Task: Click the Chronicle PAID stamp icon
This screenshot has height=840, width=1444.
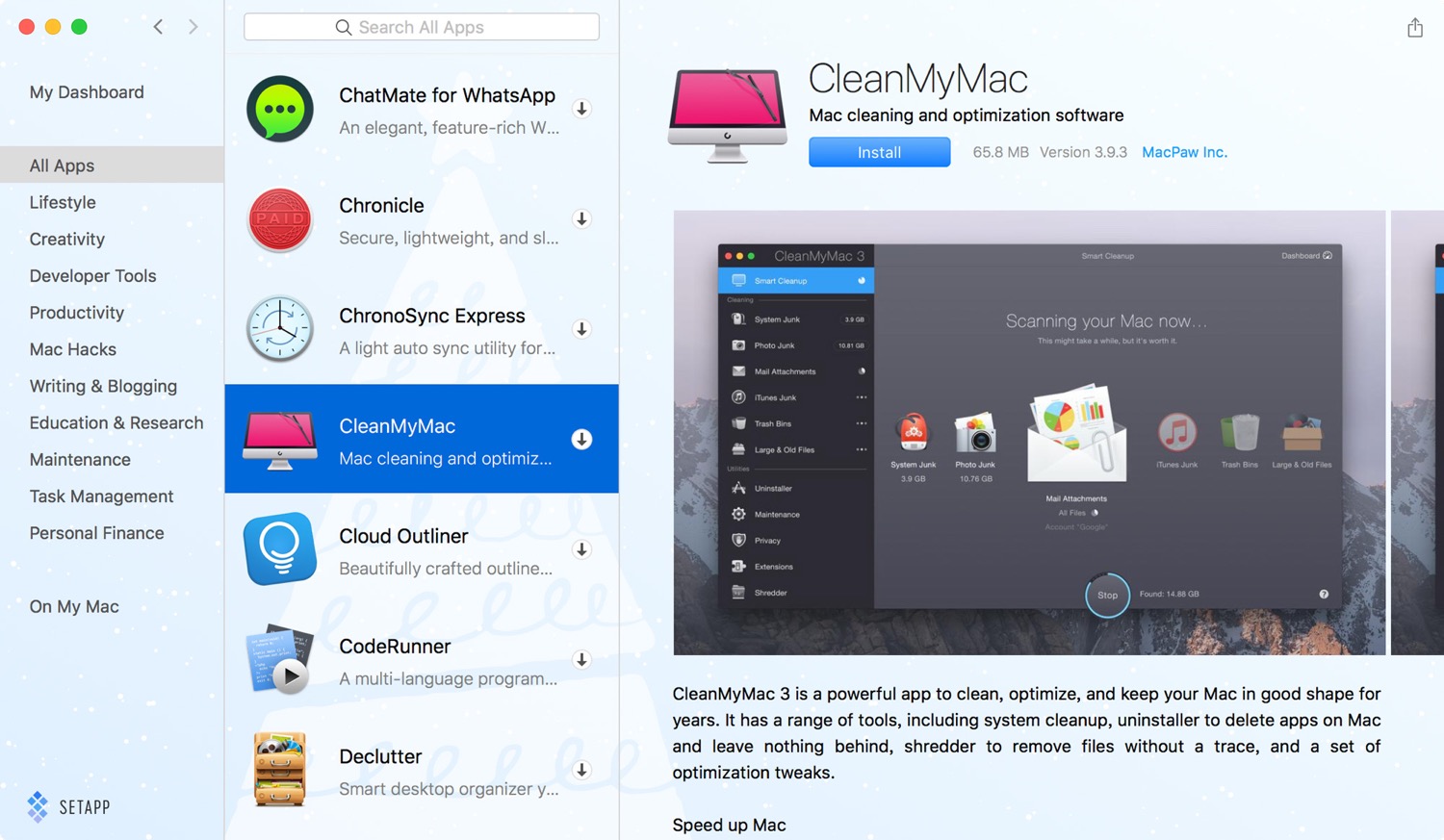Action: tap(280, 219)
